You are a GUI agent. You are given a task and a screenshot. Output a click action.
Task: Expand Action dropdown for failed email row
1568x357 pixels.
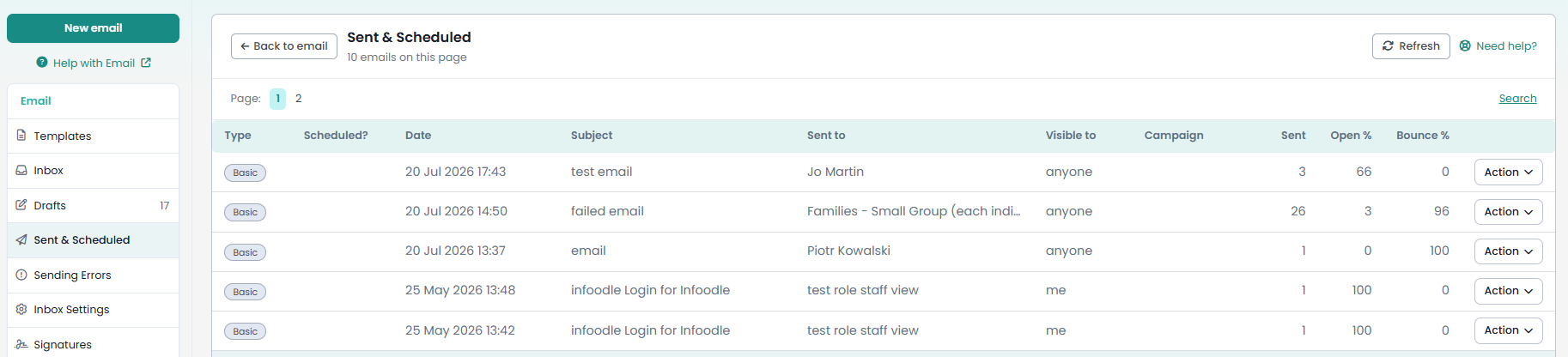click(x=1508, y=212)
